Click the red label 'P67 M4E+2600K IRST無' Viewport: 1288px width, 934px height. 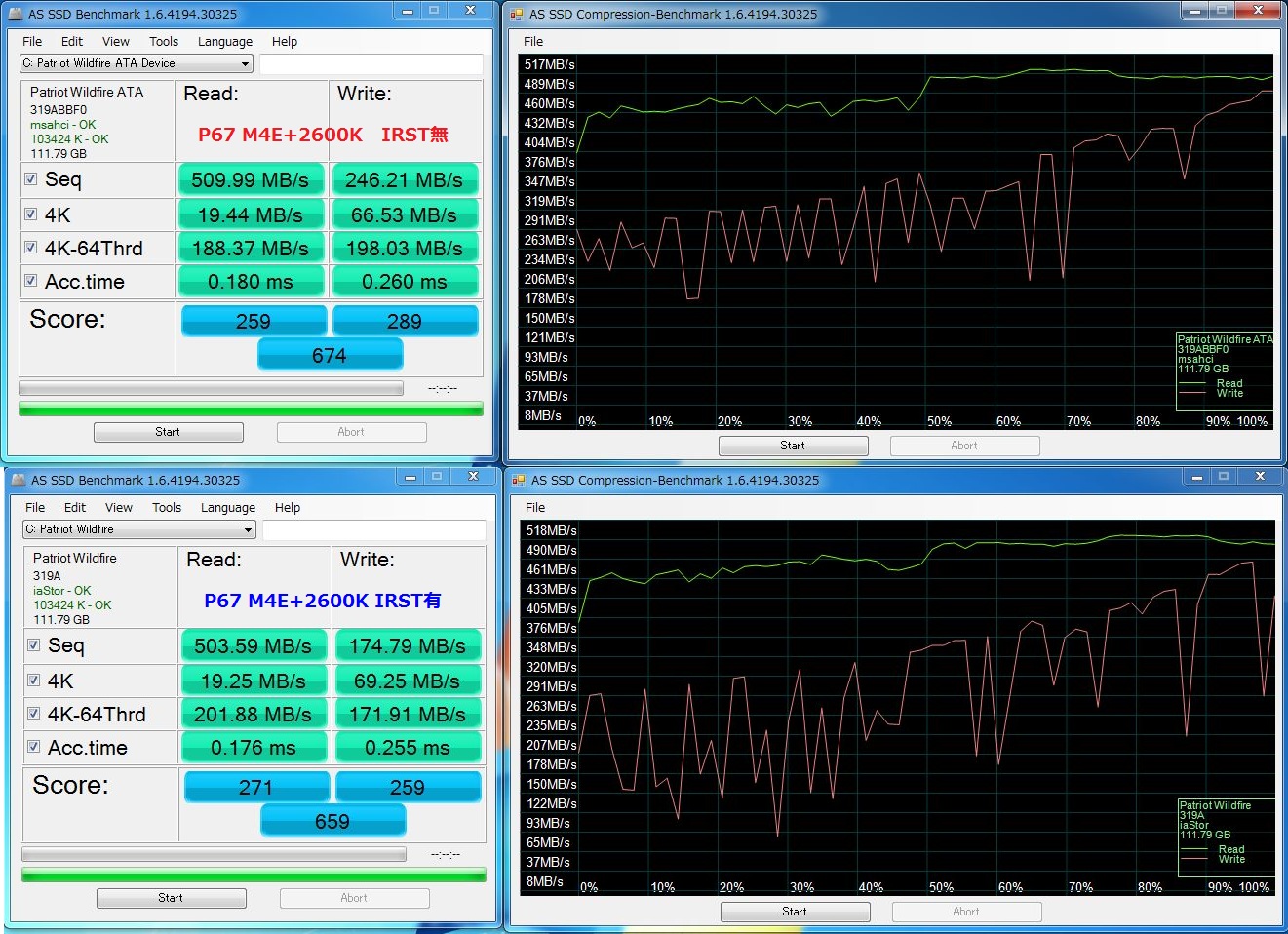pos(323,135)
